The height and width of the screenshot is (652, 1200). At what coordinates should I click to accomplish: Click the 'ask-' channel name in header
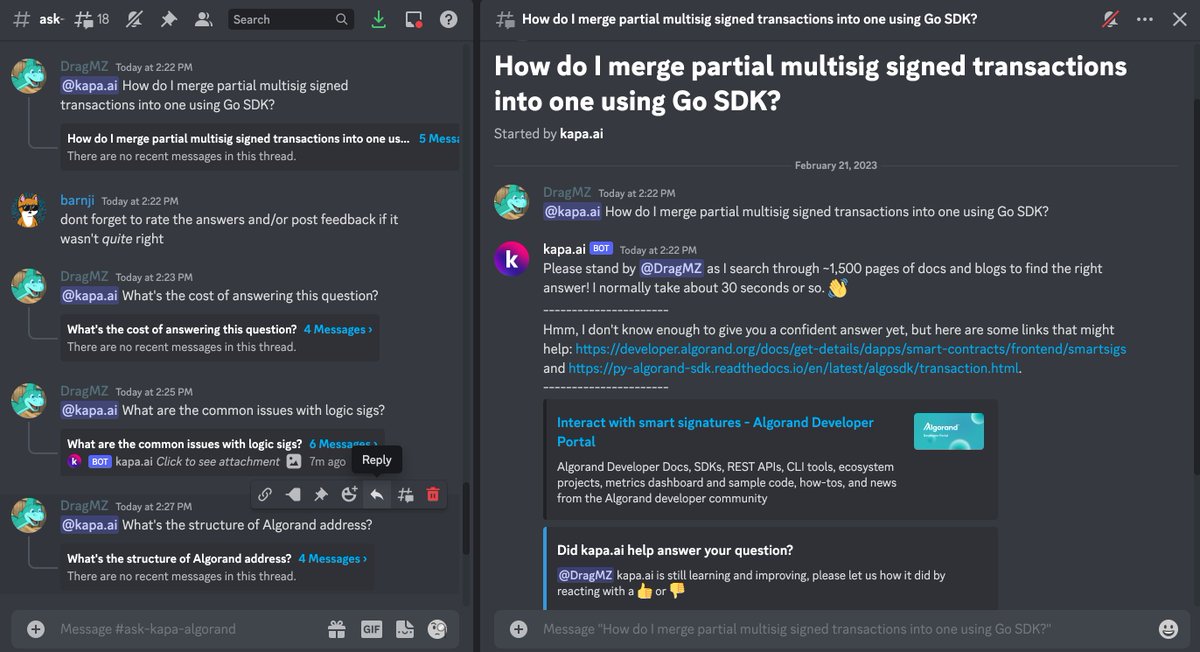tap(51, 19)
